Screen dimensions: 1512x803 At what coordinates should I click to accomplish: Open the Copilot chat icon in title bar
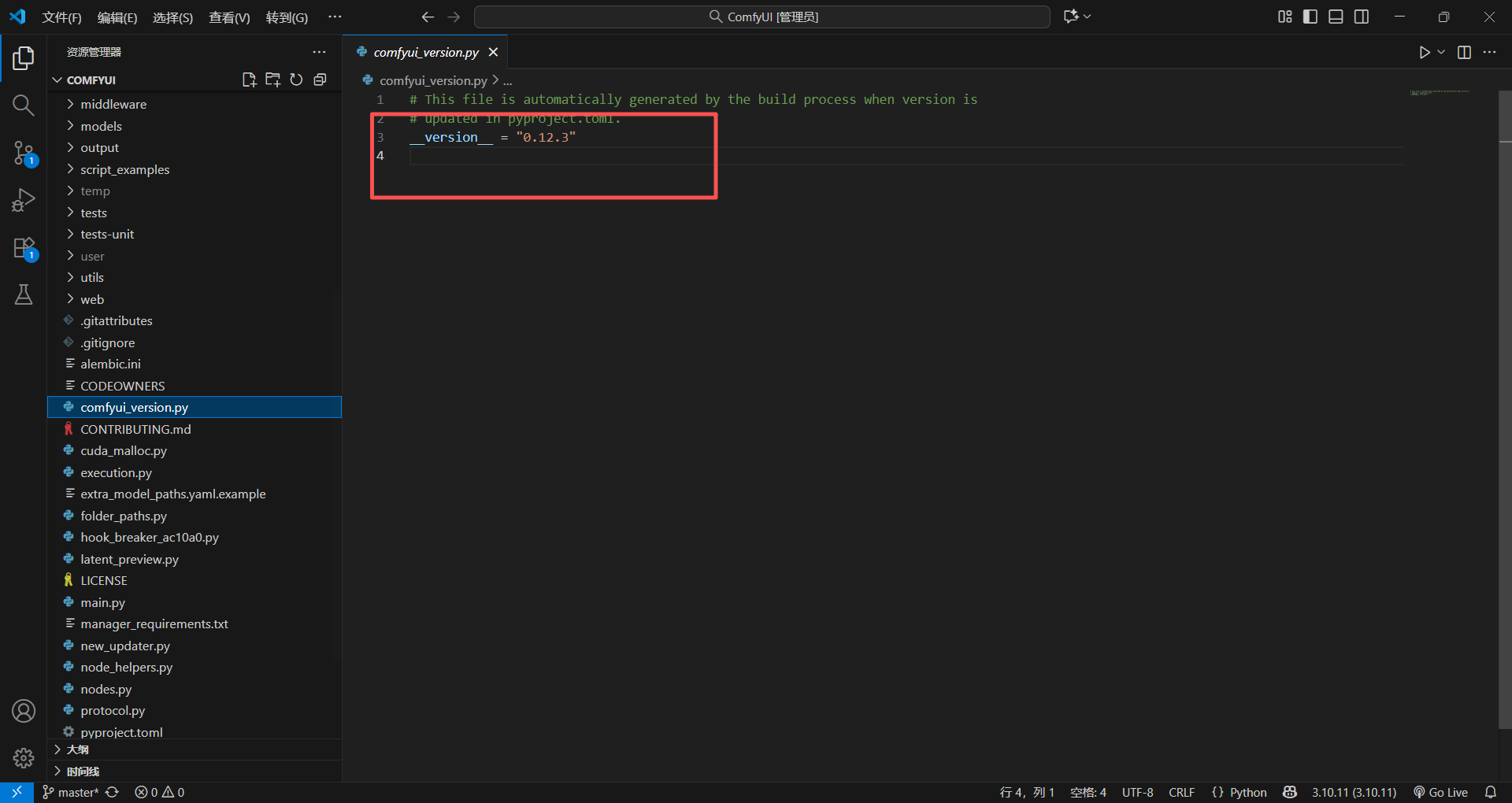pos(1071,17)
